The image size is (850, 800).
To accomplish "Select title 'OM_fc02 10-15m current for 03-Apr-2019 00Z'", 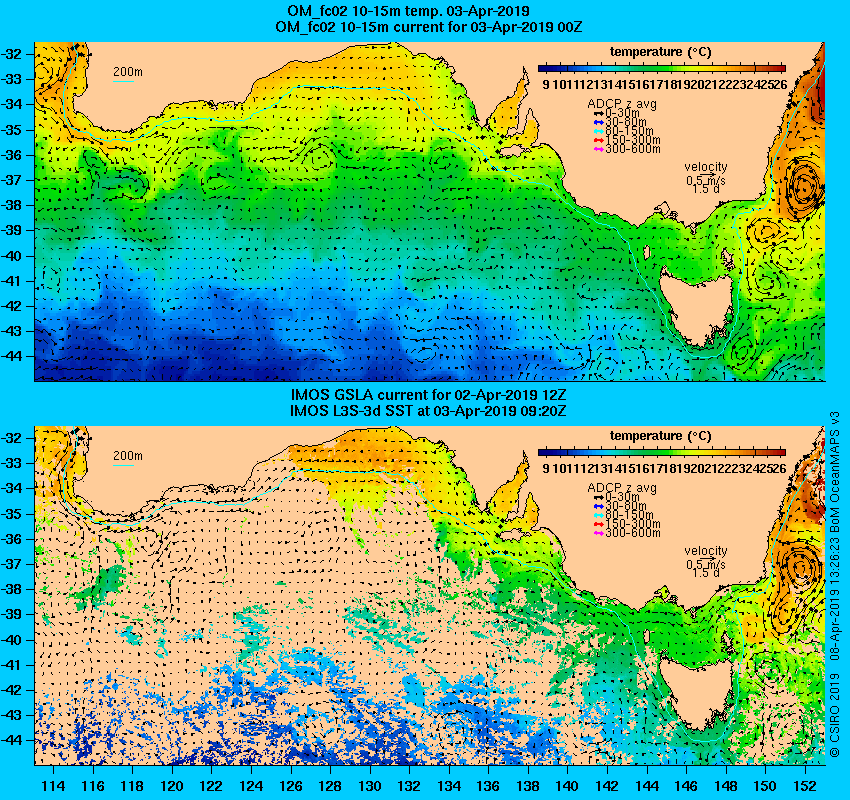I will point(428,27).
